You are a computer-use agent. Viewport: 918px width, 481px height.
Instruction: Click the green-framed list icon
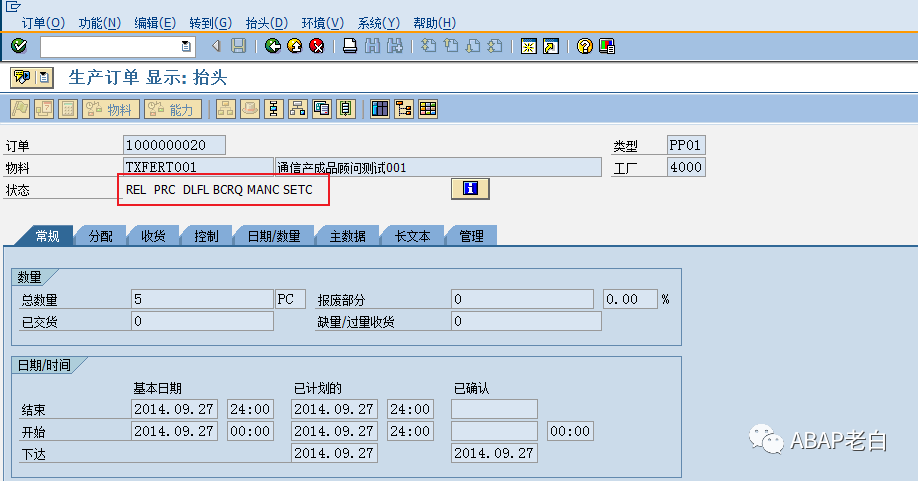tap(345, 109)
